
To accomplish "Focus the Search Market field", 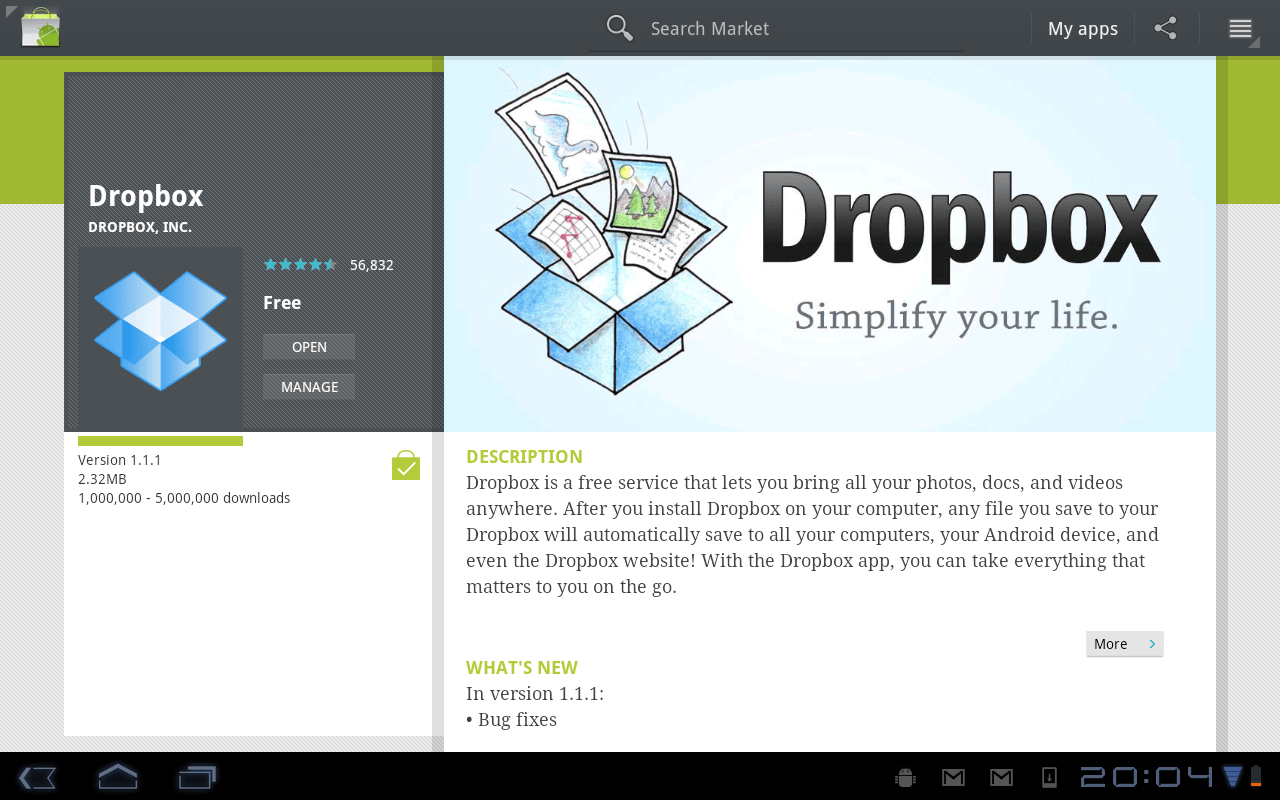I will [776, 29].
